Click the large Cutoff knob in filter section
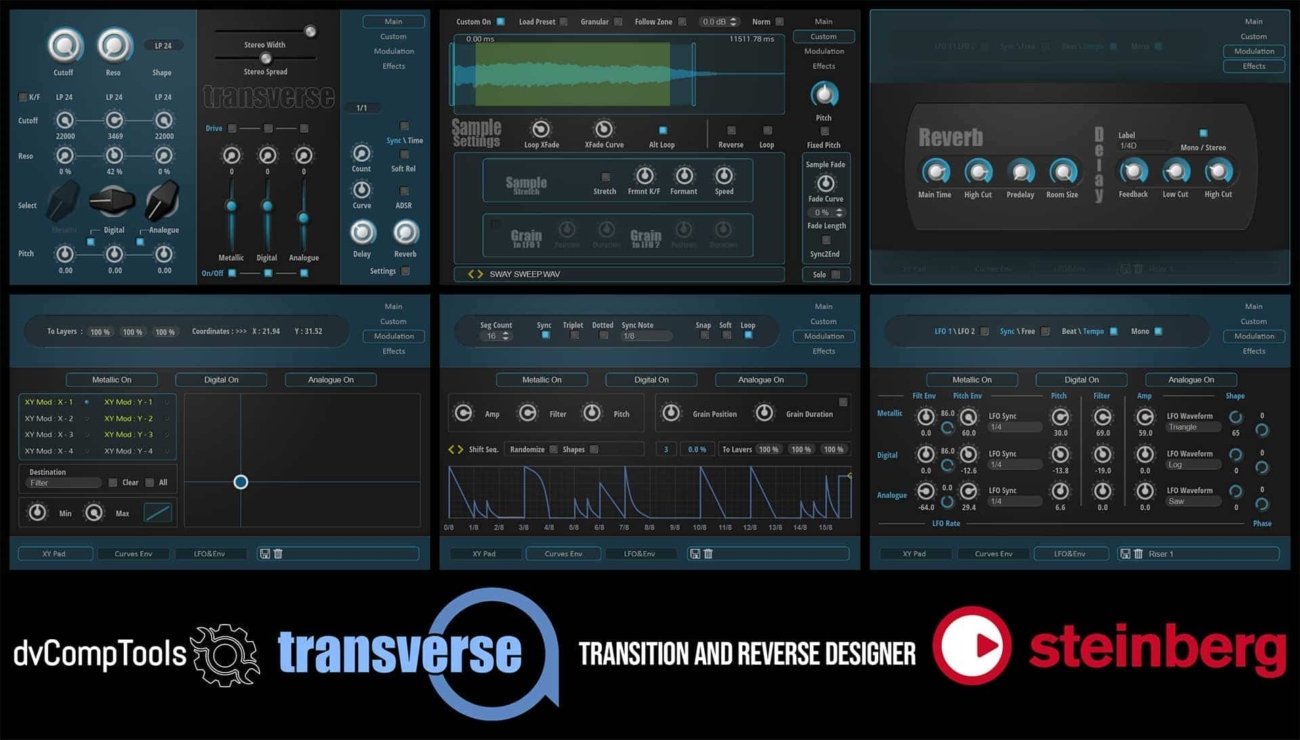Image resolution: width=1300 pixels, height=740 pixels. tap(64, 46)
